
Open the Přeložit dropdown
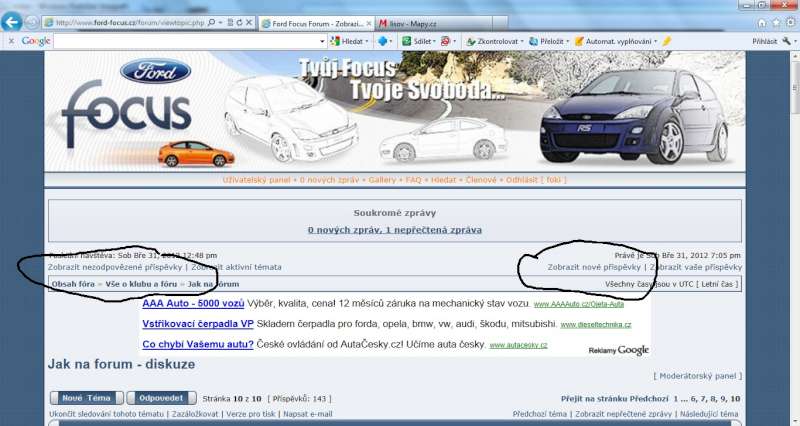(x=568, y=41)
